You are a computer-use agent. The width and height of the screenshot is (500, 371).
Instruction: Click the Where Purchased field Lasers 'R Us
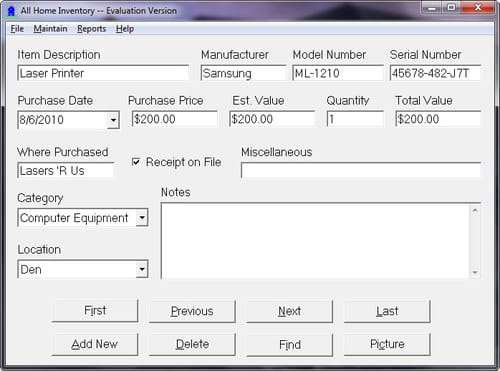[66, 170]
